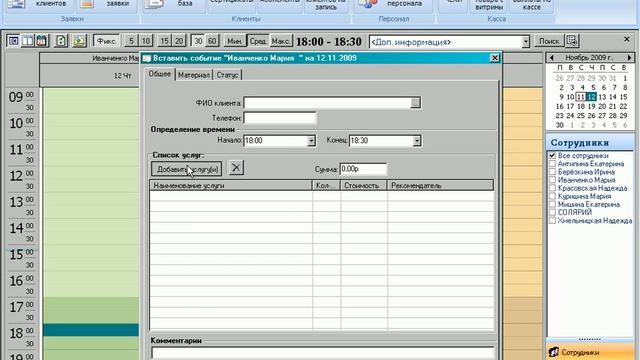The height and width of the screenshot is (360, 640).
Task: Click the highlighted 18:00 slot in the schedule
Action: (91, 330)
